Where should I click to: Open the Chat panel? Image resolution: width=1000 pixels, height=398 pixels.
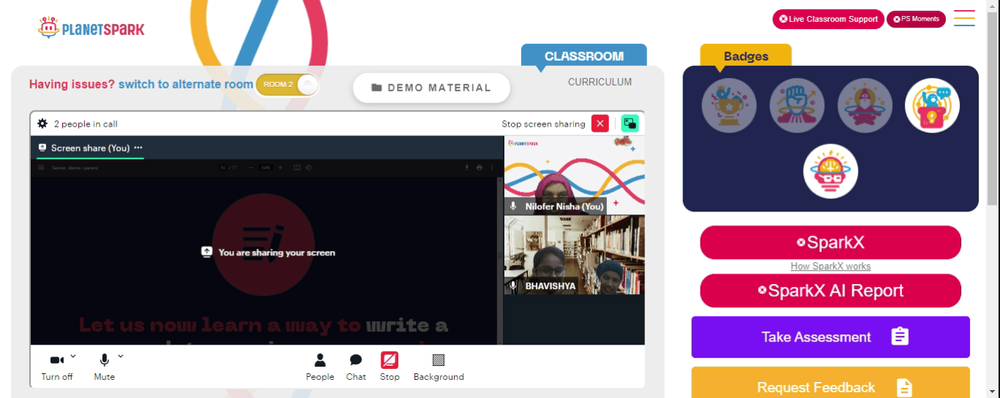(356, 367)
